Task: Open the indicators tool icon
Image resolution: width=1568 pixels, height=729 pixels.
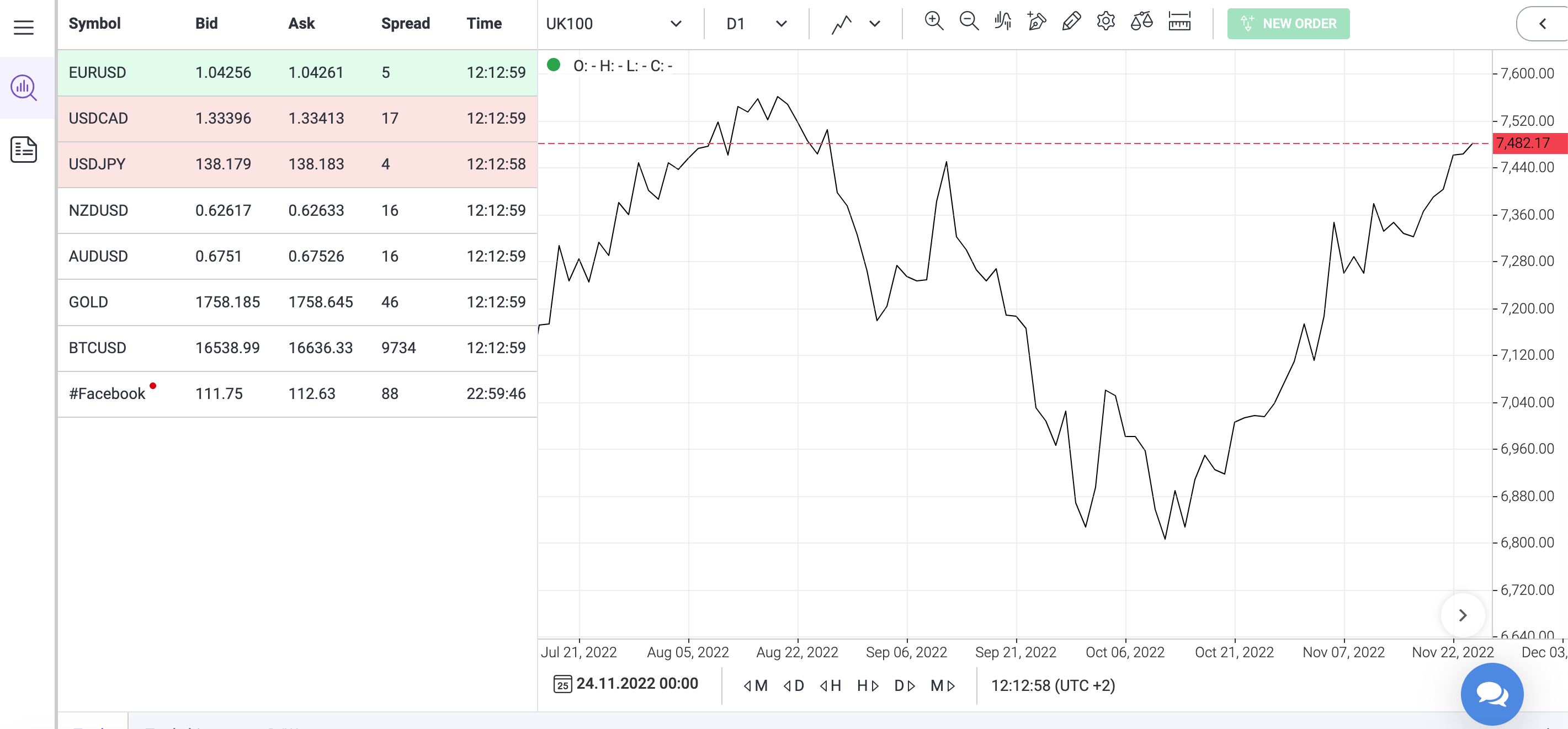Action: [x=1002, y=22]
